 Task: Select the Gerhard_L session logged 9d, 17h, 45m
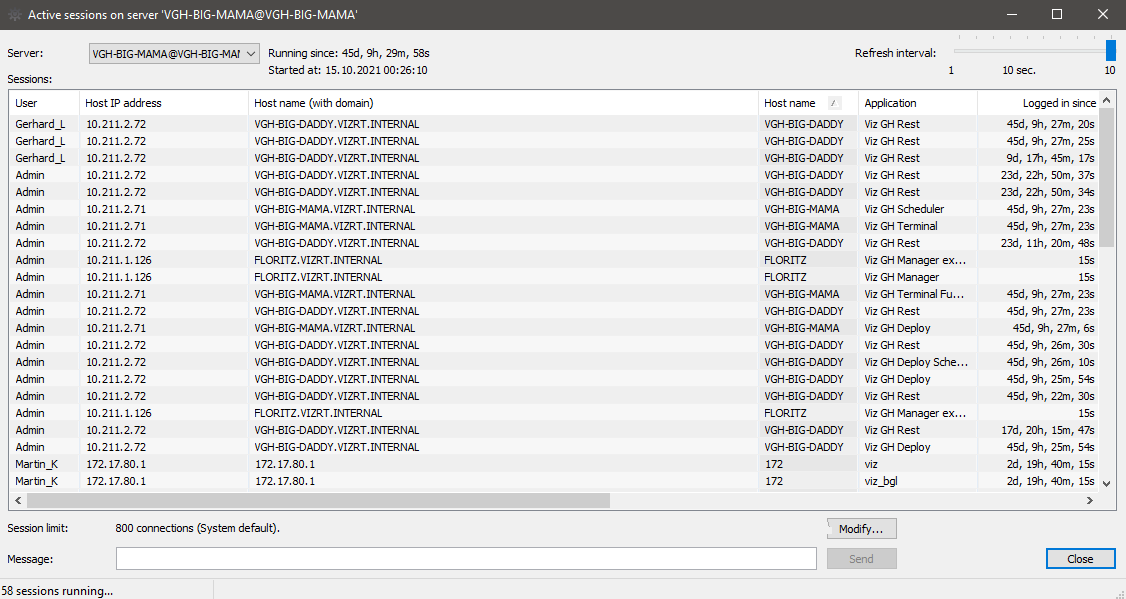[554, 158]
